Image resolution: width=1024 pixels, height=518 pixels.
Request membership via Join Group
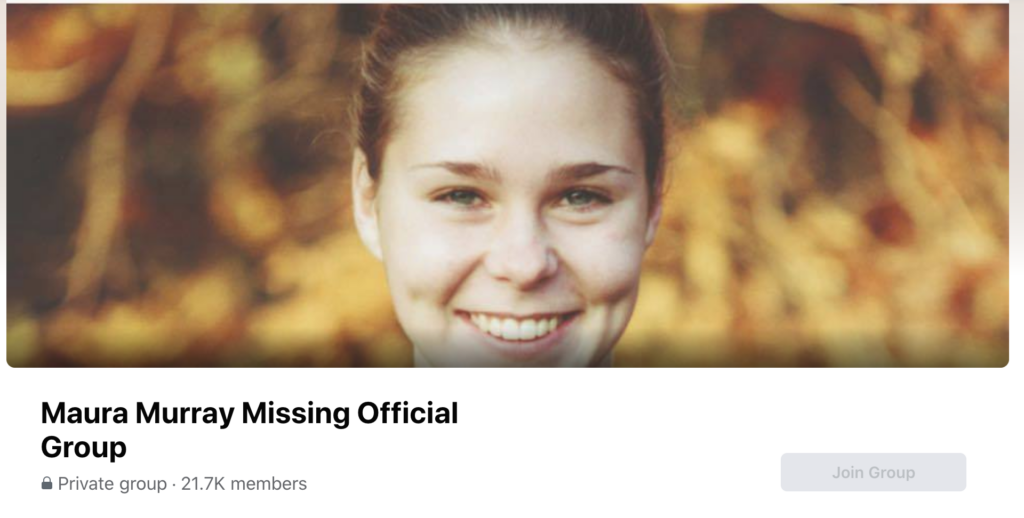[x=873, y=472]
